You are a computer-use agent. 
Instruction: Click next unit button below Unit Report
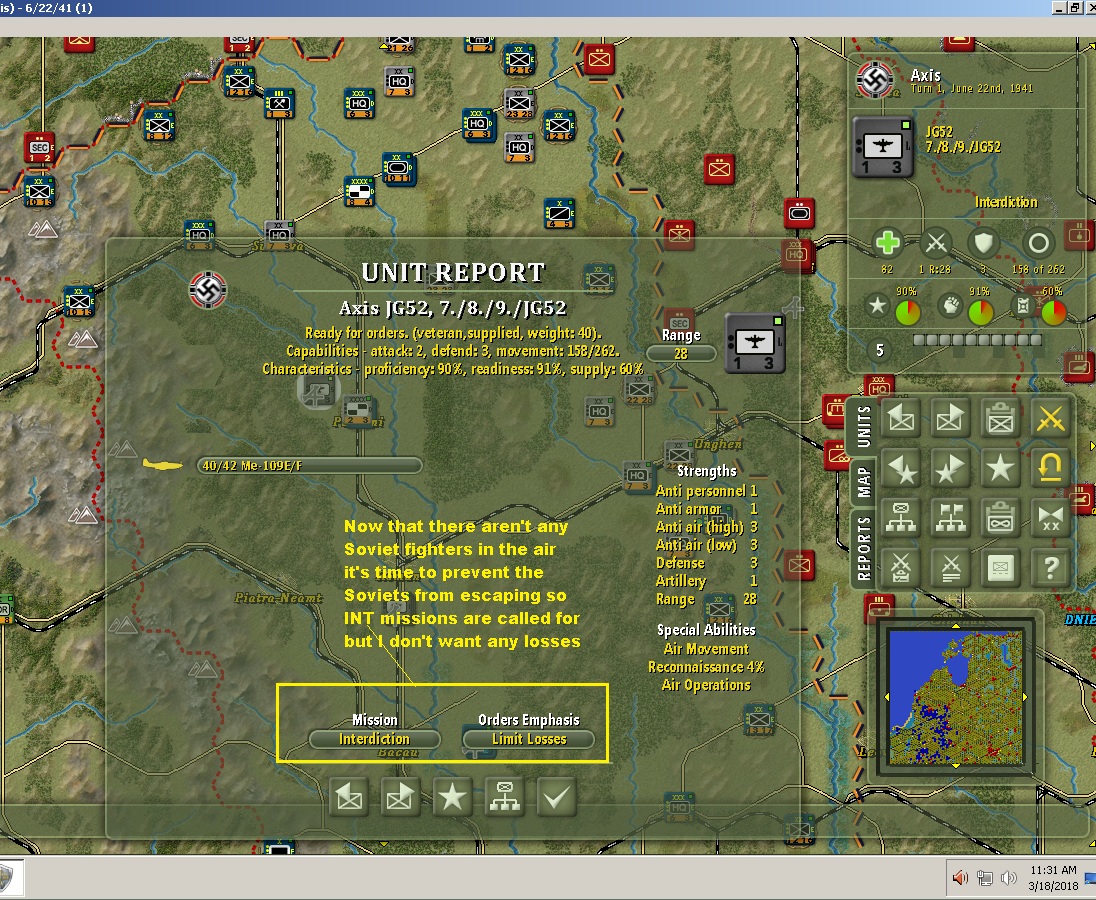click(401, 797)
